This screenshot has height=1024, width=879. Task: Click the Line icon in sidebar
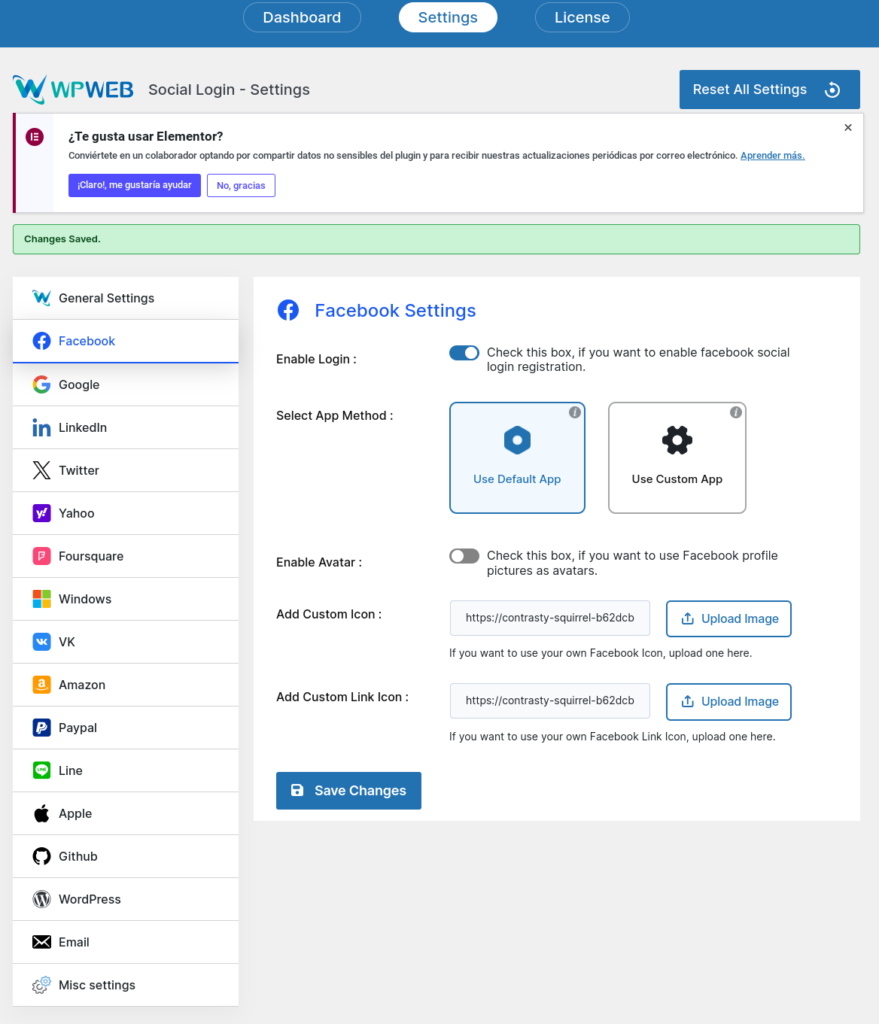pos(42,771)
